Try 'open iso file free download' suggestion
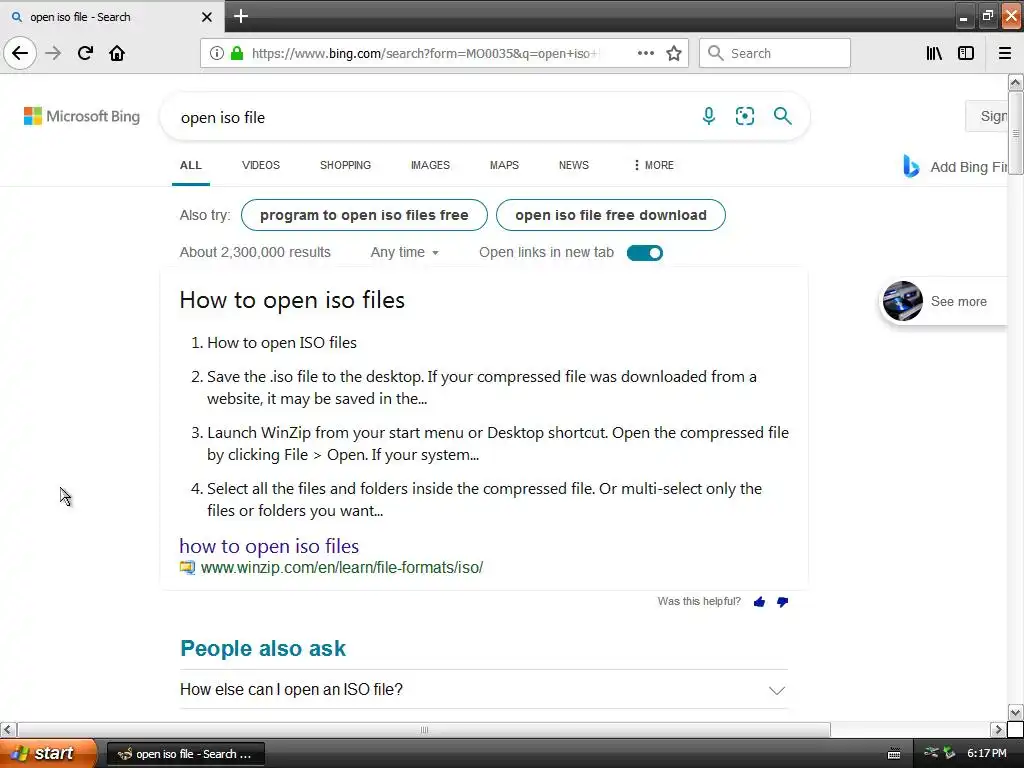Viewport: 1024px width, 768px height. (611, 215)
